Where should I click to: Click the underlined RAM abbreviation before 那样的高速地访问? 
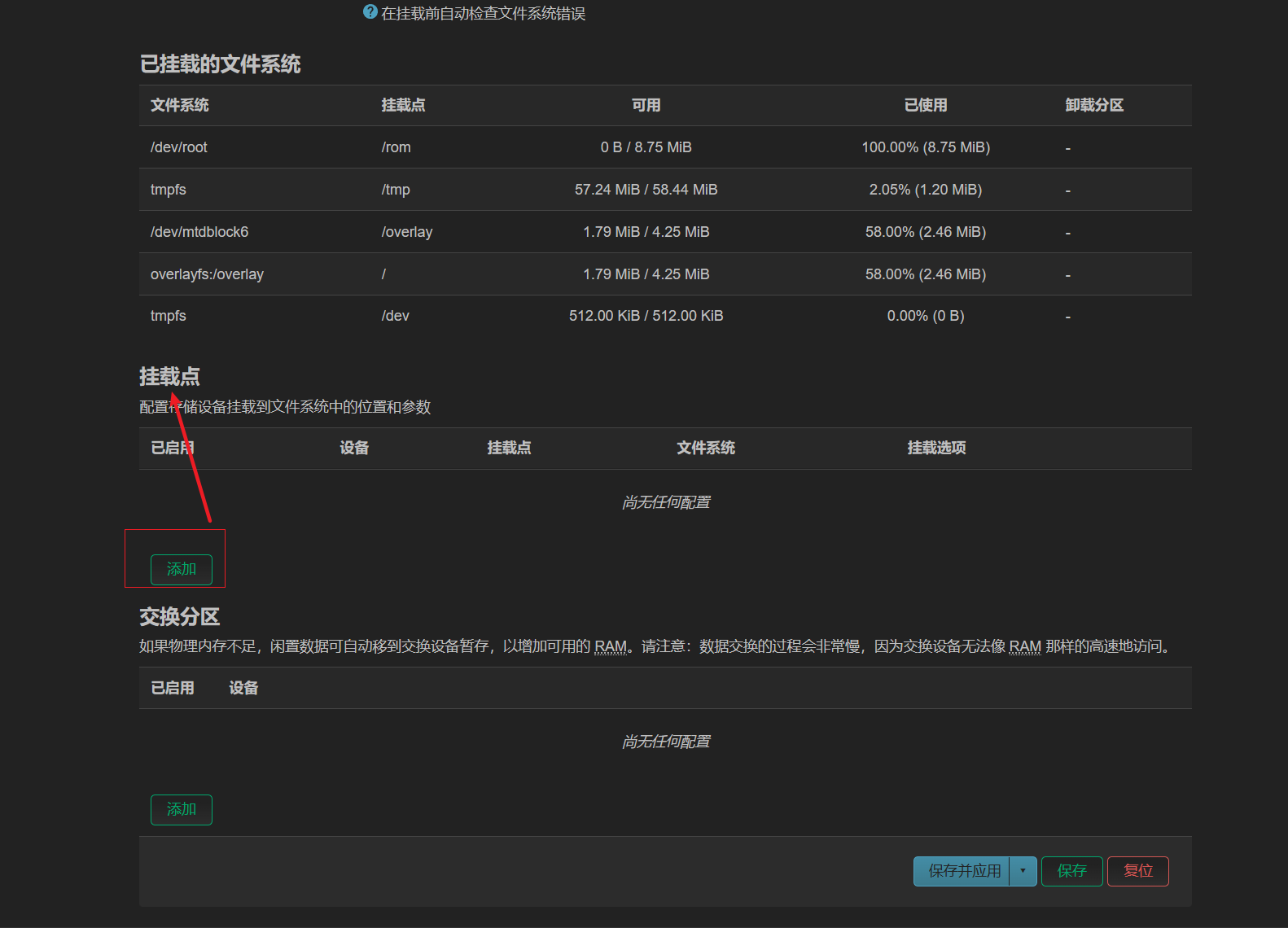pos(1025,646)
